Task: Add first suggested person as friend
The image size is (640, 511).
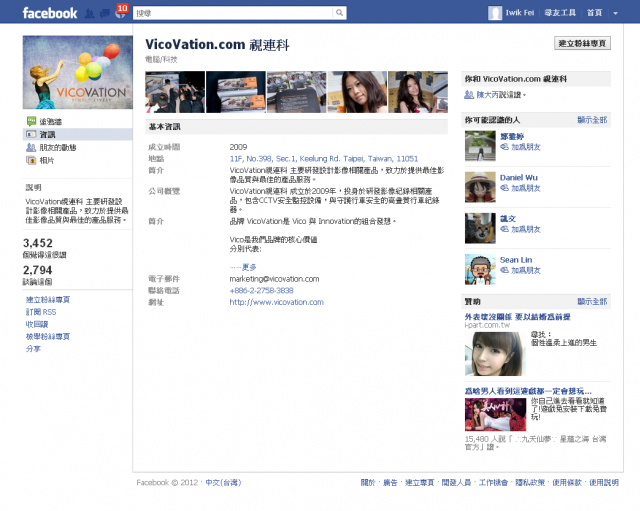Action: [x=526, y=147]
